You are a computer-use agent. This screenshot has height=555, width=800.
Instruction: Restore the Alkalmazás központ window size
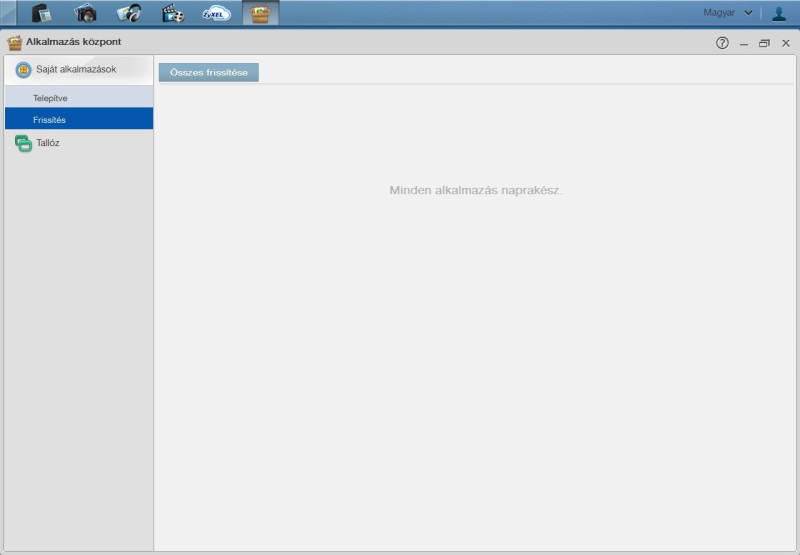click(764, 43)
